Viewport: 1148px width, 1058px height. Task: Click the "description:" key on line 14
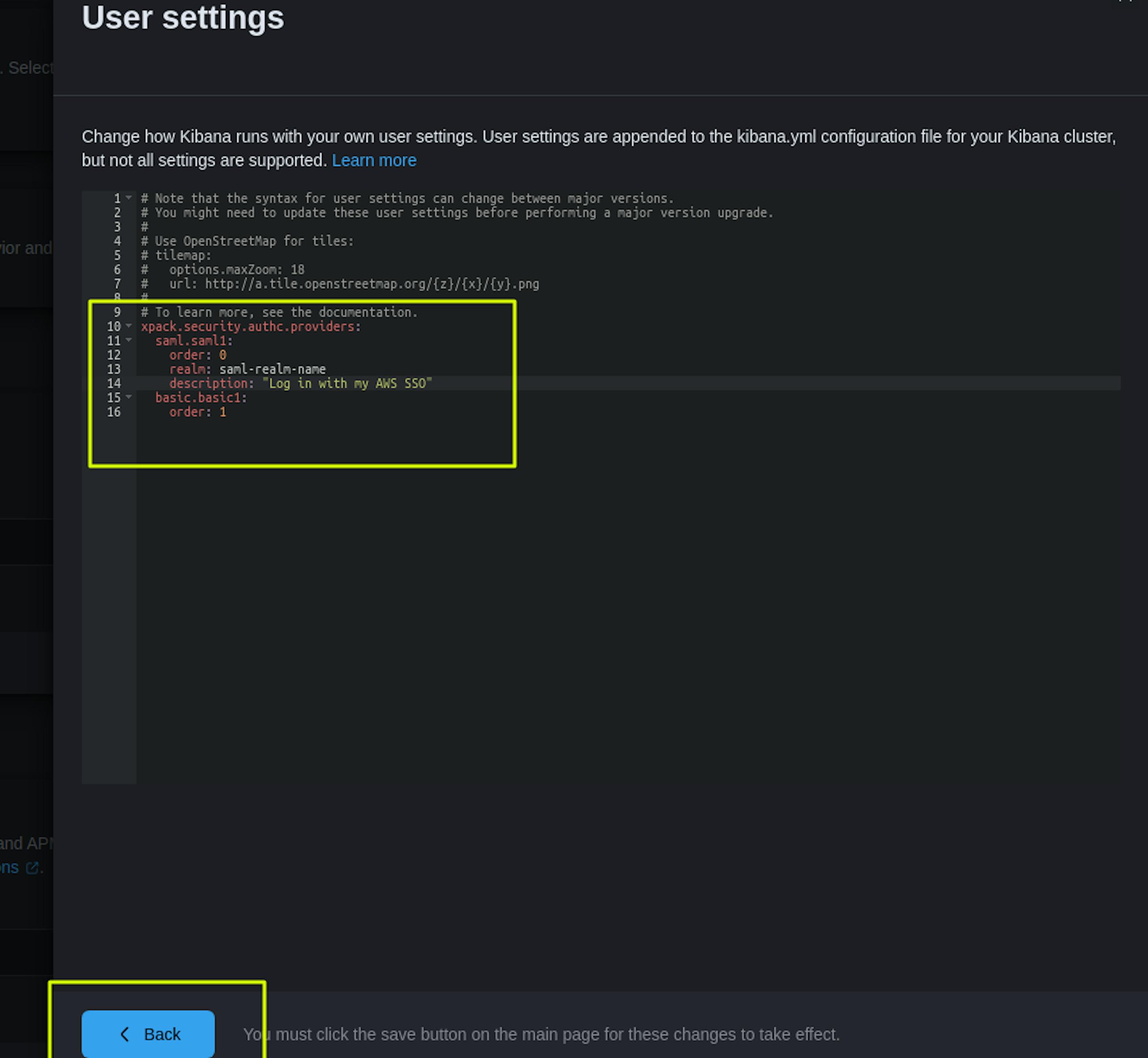coord(211,384)
